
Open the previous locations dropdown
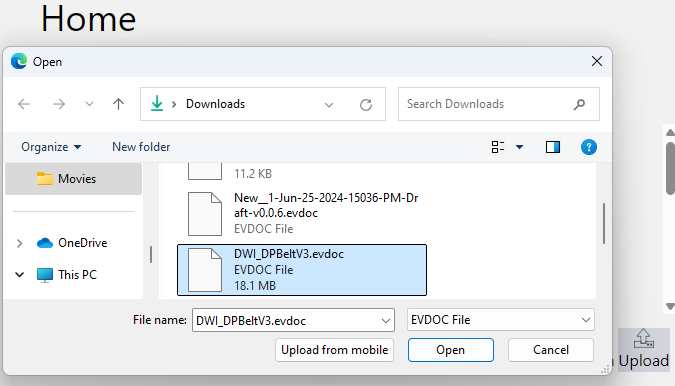click(x=329, y=105)
